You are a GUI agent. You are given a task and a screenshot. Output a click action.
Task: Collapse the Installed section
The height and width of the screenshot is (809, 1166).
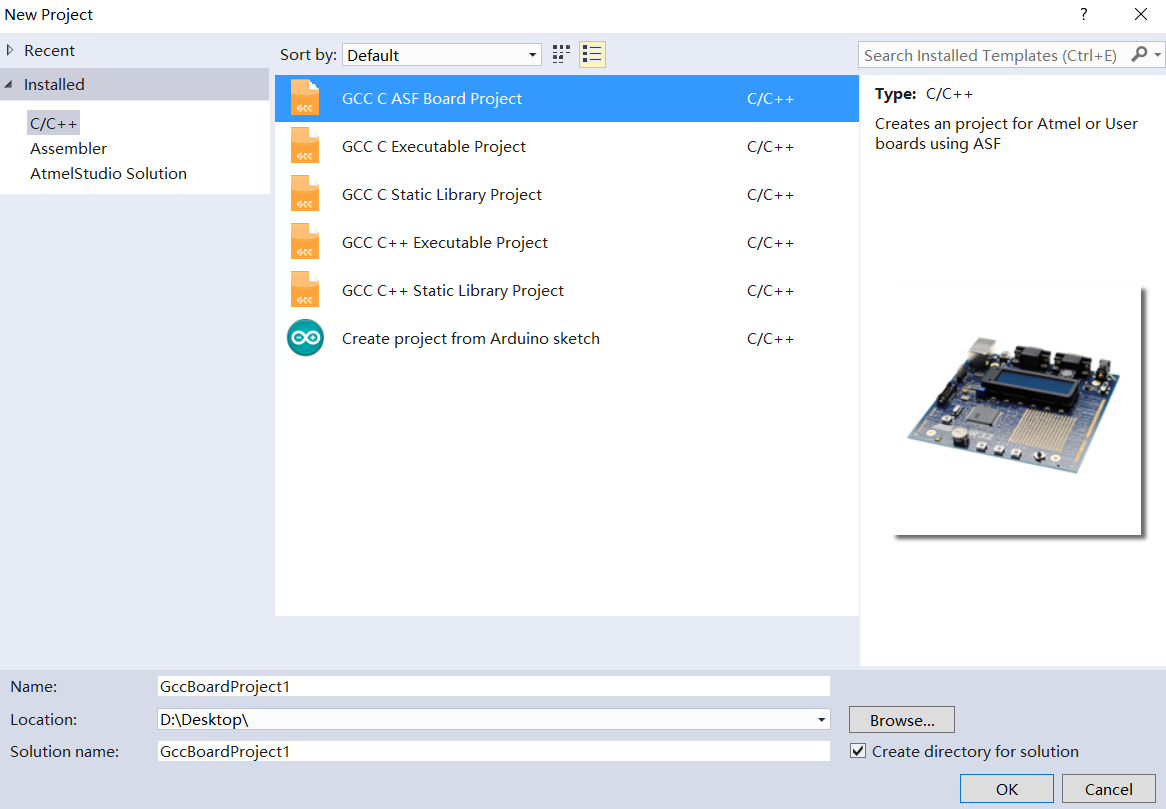coord(9,85)
